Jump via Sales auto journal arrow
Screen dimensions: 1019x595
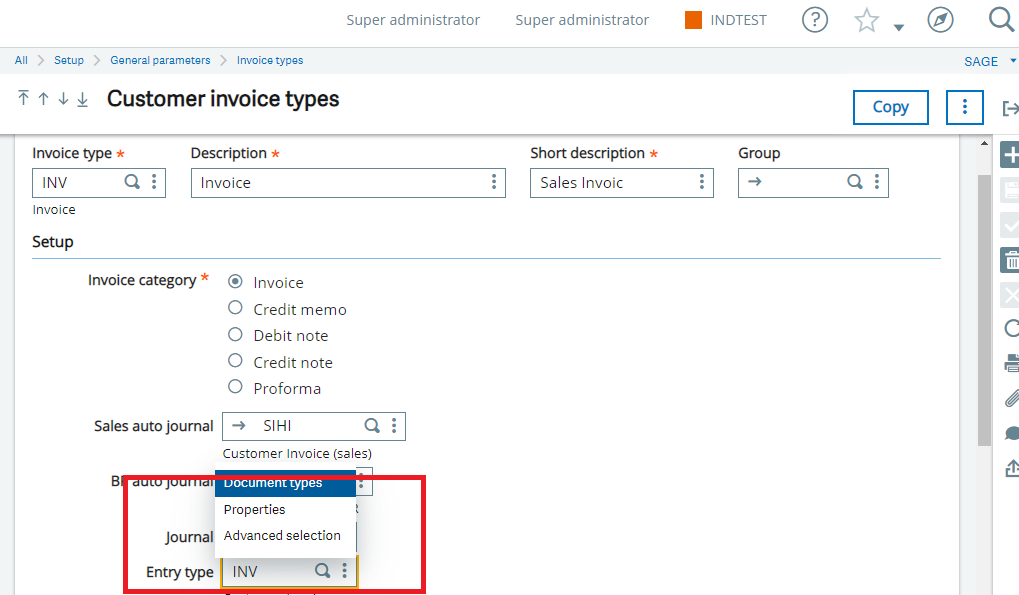tap(239, 425)
